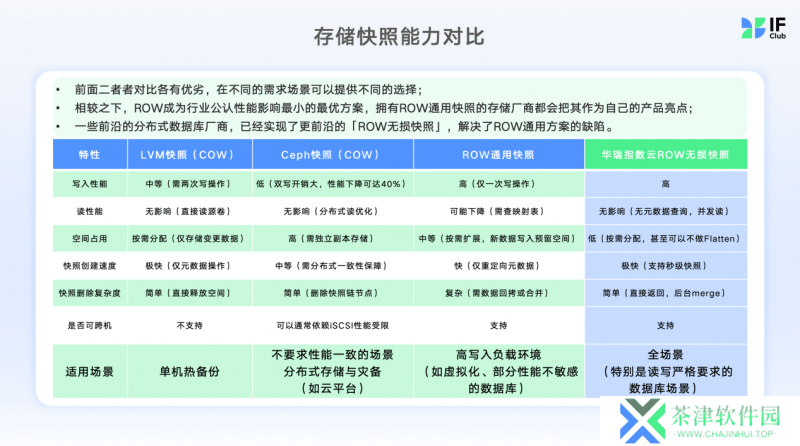Click '支持' under 华瑞指数云 column

(666, 325)
